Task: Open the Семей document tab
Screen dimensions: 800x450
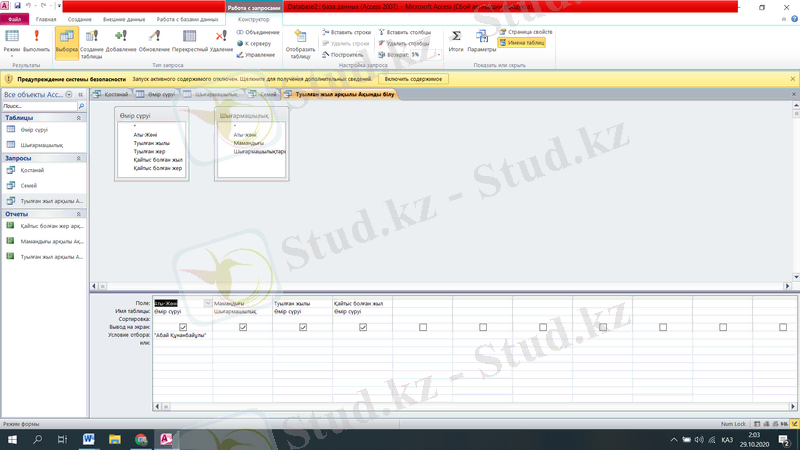Action: (262, 94)
